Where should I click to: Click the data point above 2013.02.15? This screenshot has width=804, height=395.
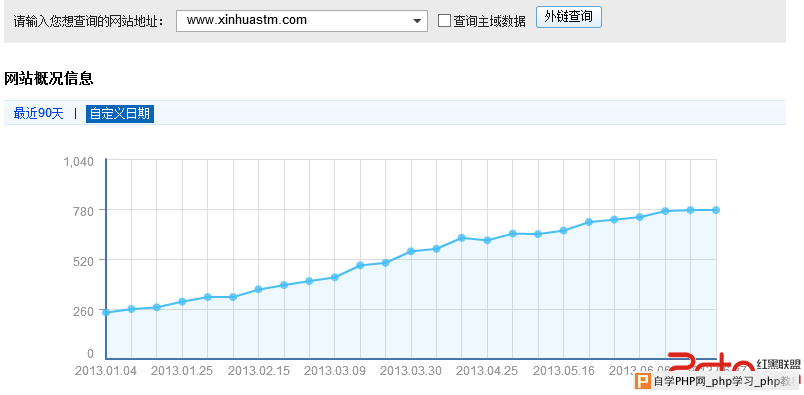[258, 289]
